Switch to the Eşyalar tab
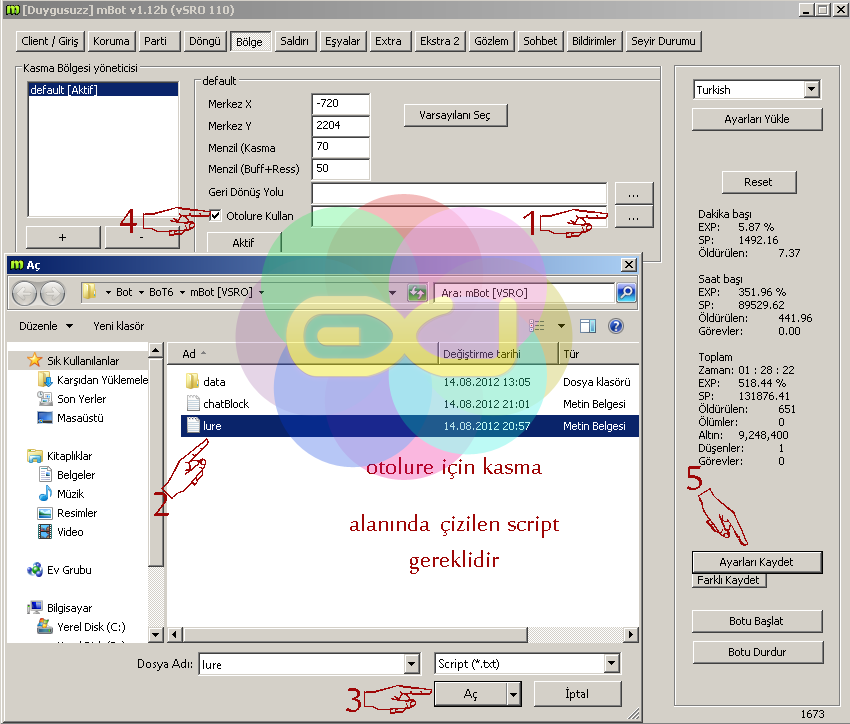The width and height of the screenshot is (850, 724). click(x=343, y=41)
